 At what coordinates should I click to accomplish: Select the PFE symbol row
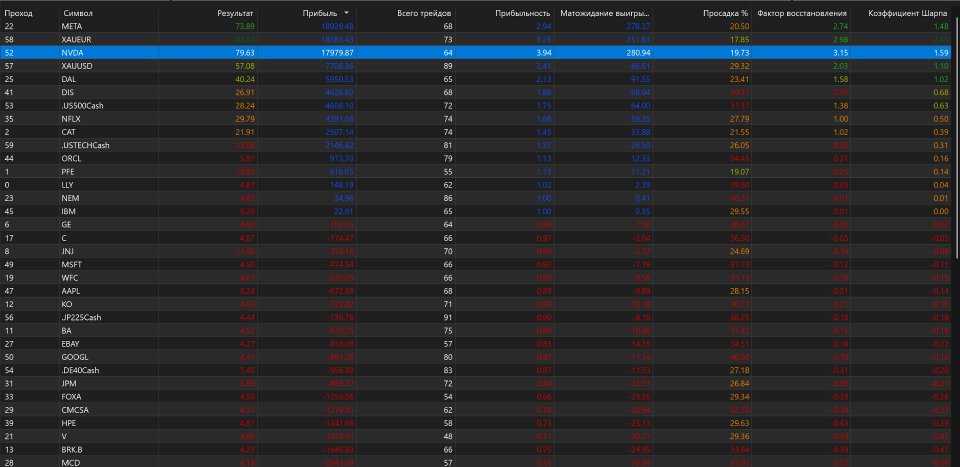tap(476, 171)
